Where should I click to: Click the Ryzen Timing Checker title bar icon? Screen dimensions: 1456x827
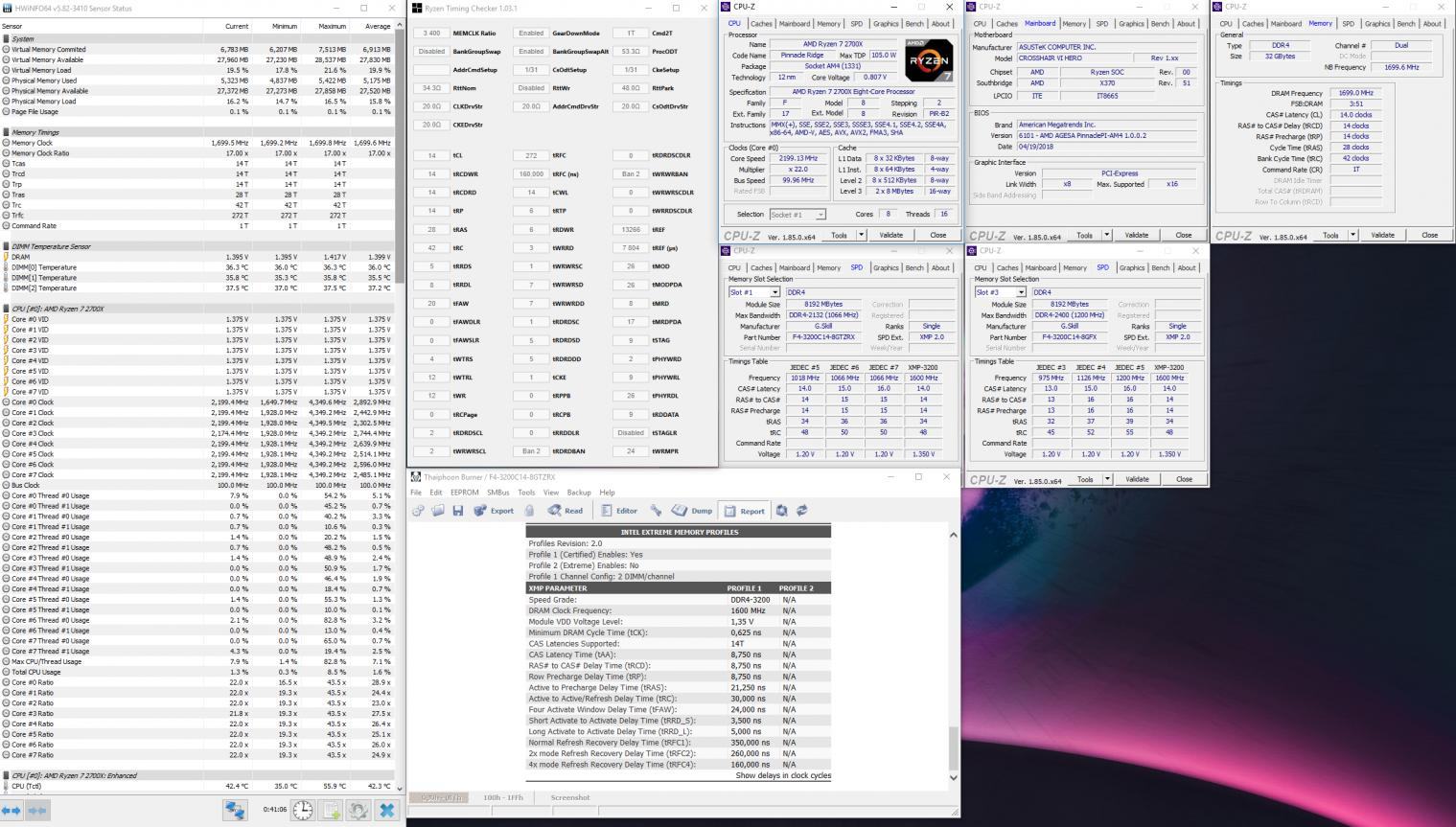pyautogui.click(x=416, y=8)
